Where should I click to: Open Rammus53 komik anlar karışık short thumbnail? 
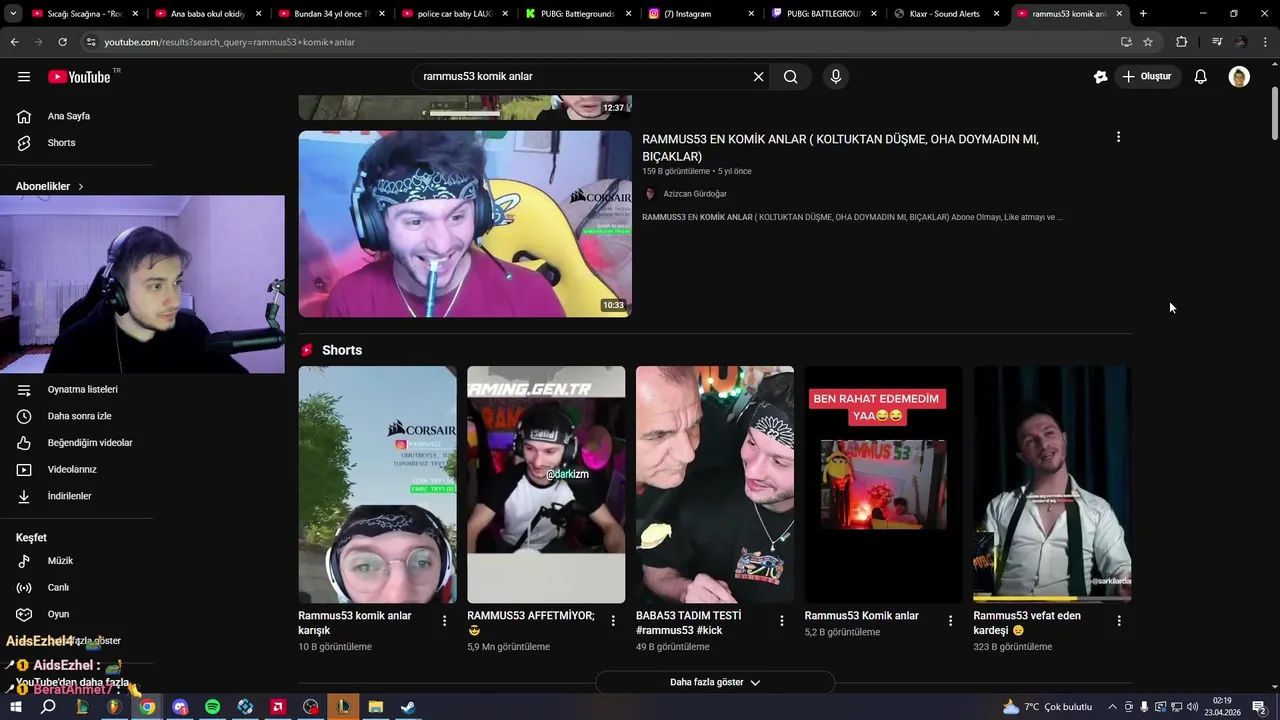377,484
